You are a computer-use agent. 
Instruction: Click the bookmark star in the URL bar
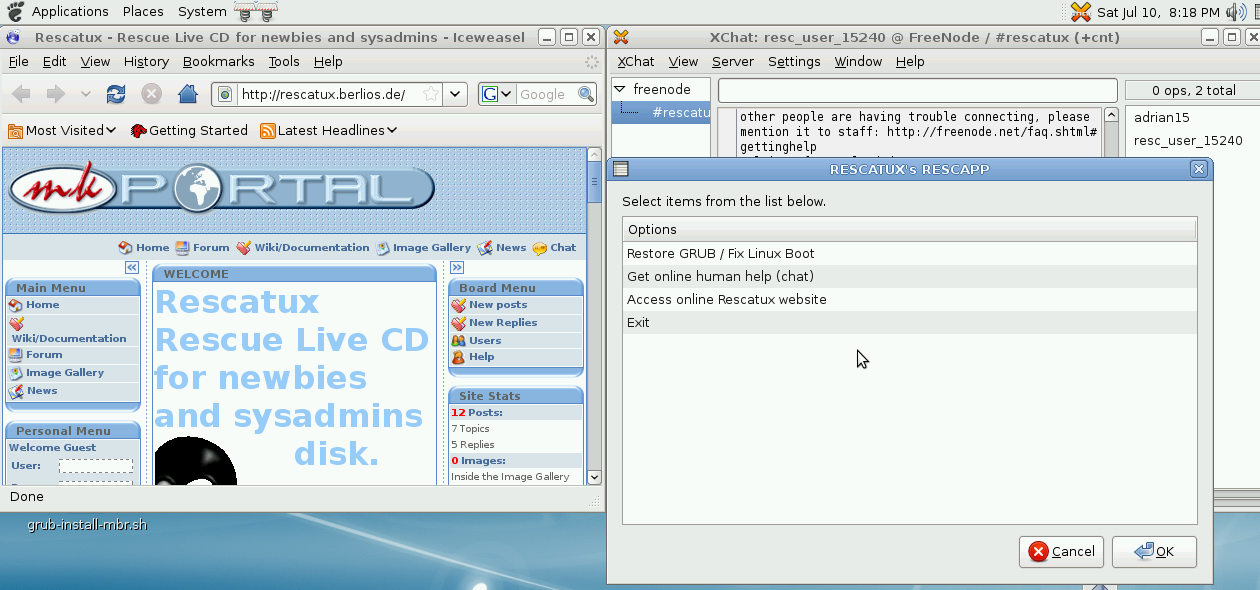point(430,95)
